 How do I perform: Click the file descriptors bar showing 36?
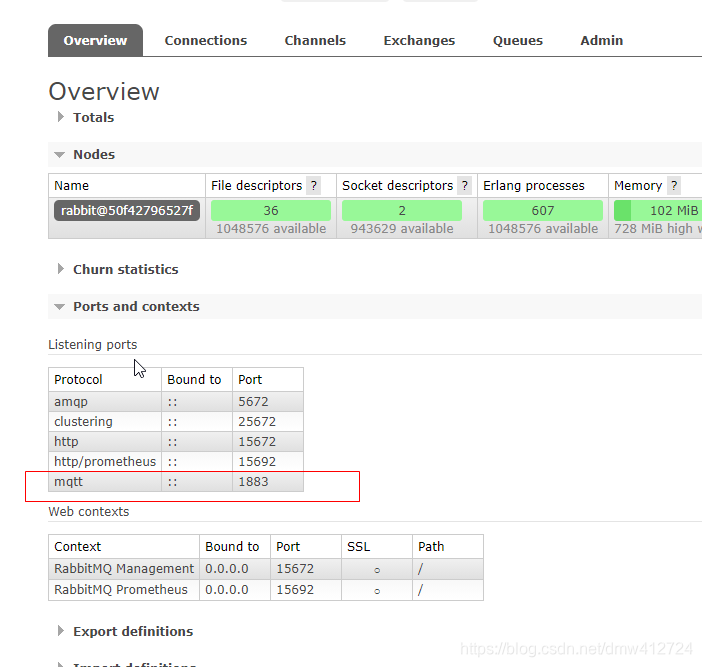[x=271, y=210]
